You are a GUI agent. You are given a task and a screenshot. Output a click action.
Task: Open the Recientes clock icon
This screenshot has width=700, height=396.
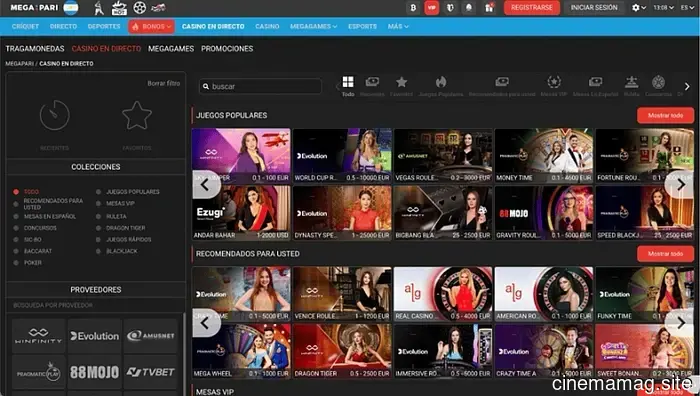(x=54, y=116)
